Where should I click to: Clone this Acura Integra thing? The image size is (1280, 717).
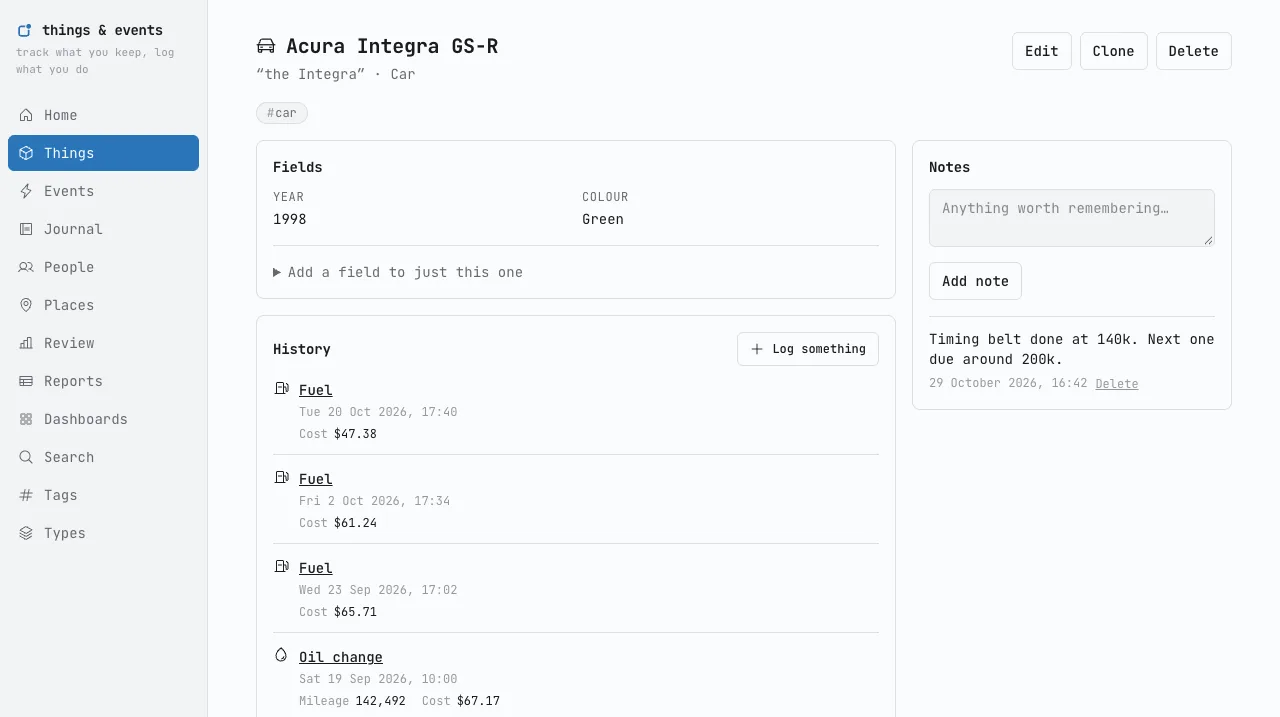(1114, 51)
